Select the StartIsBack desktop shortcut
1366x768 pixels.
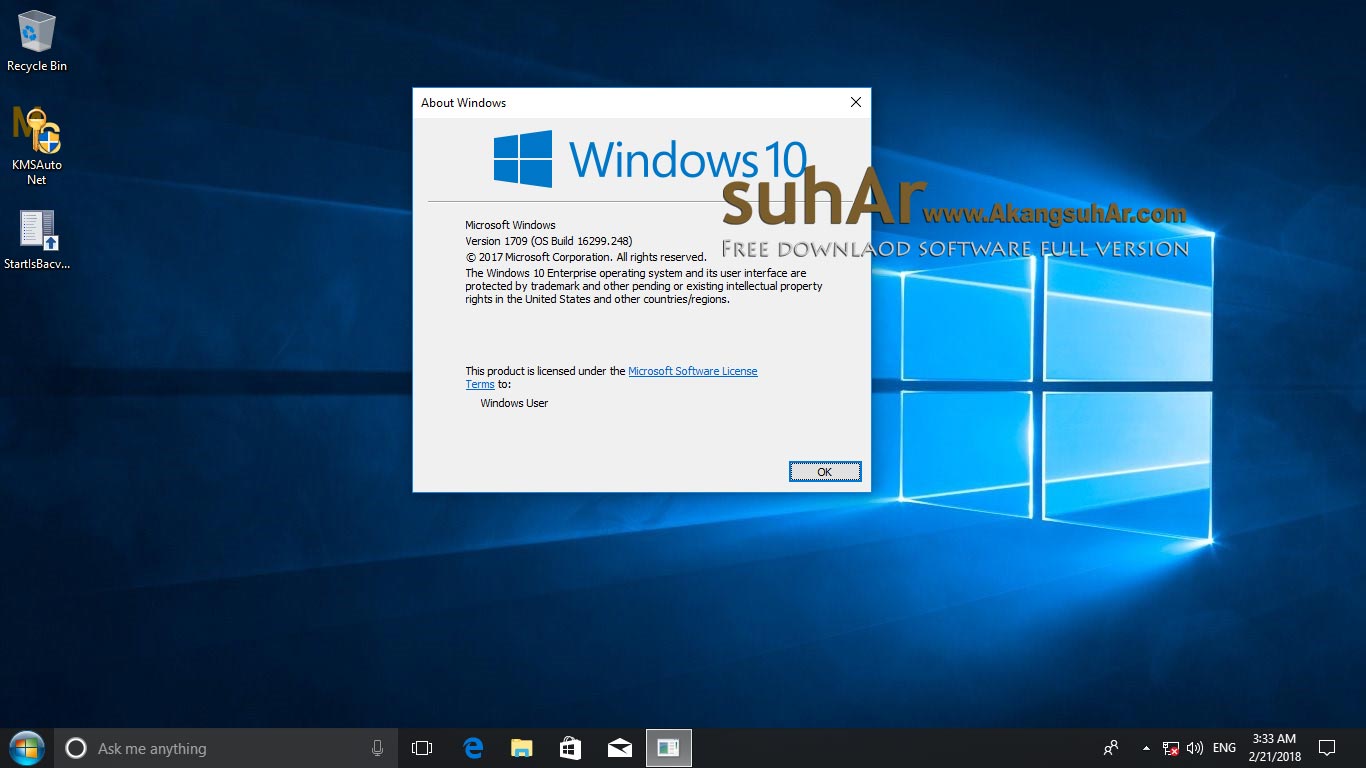click(37, 240)
